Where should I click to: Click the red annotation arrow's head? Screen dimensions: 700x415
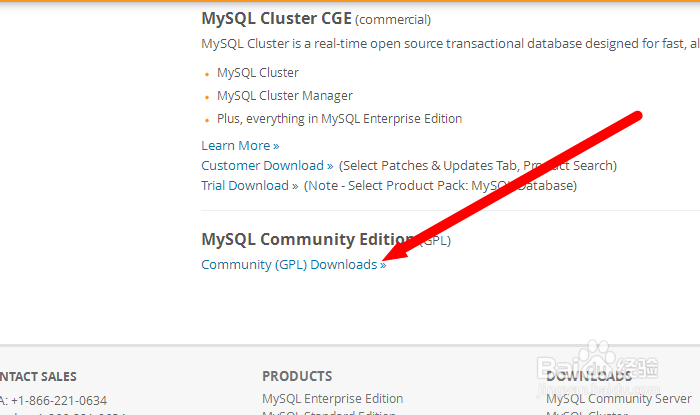(394, 252)
